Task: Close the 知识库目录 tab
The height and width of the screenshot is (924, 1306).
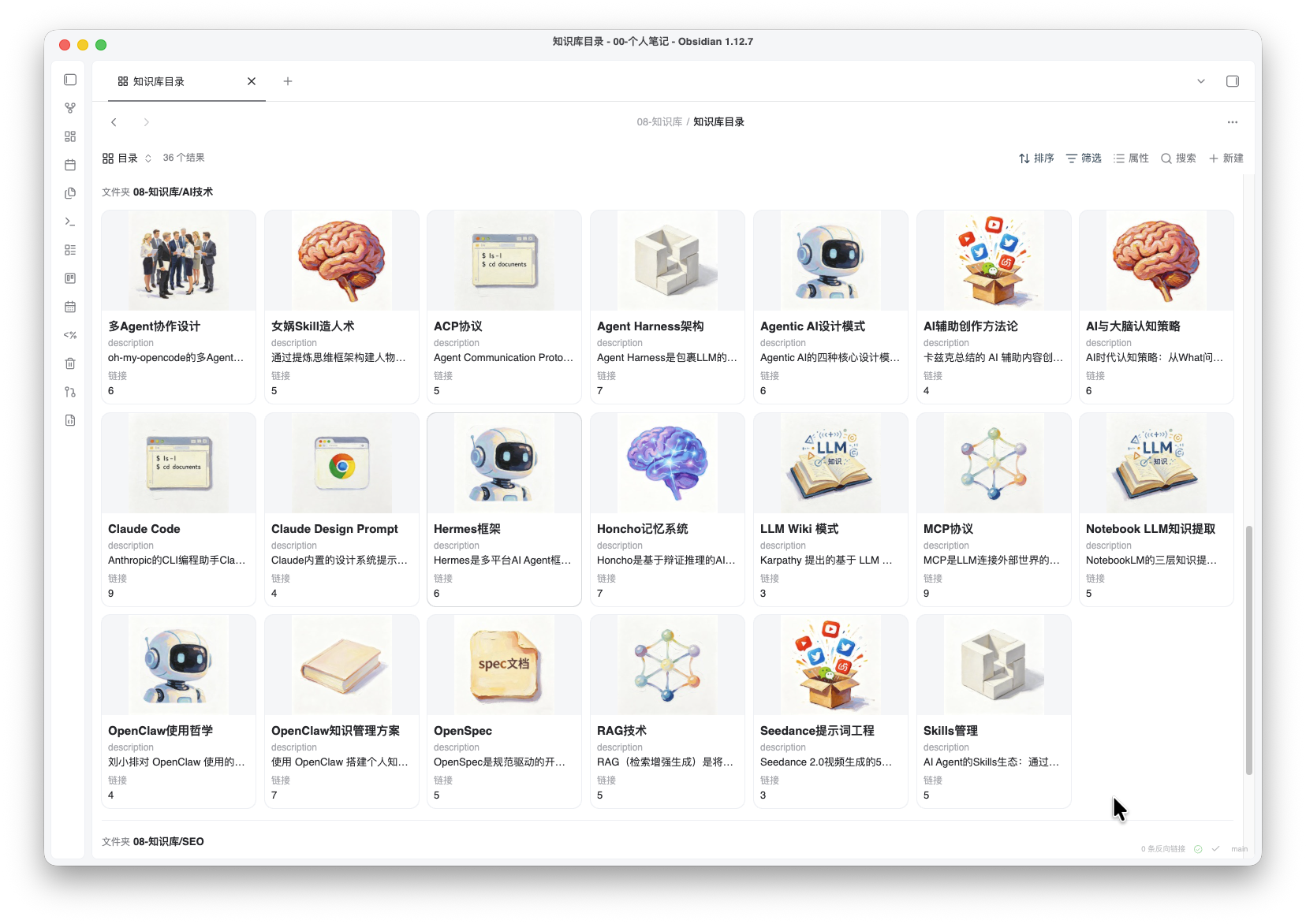Action: point(252,81)
